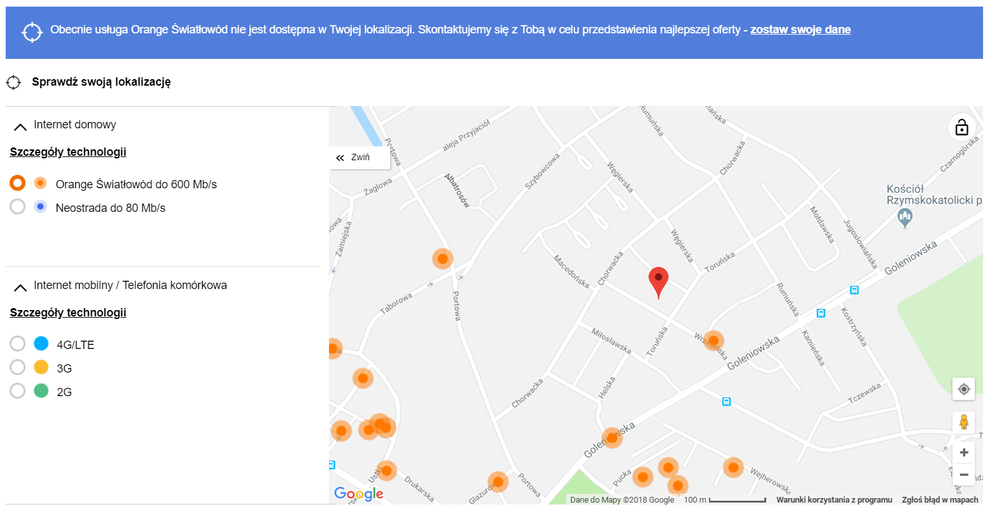The height and width of the screenshot is (506, 999).
Task: Open Warunki korzystania z programu link
Action: [x=833, y=499]
